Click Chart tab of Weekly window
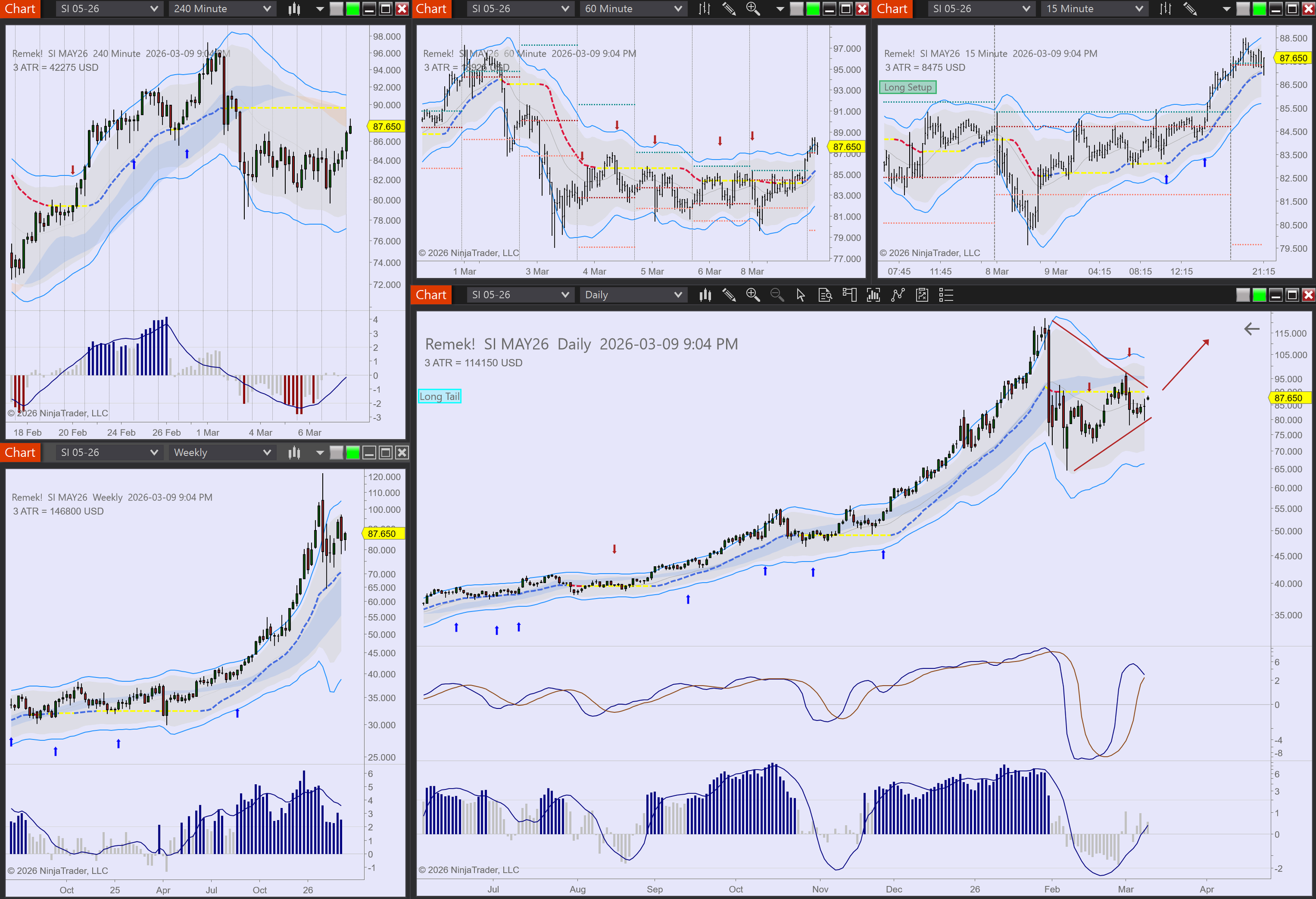Viewport: 1316px width, 899px height. pyautogui.click(x=20, y=452)
